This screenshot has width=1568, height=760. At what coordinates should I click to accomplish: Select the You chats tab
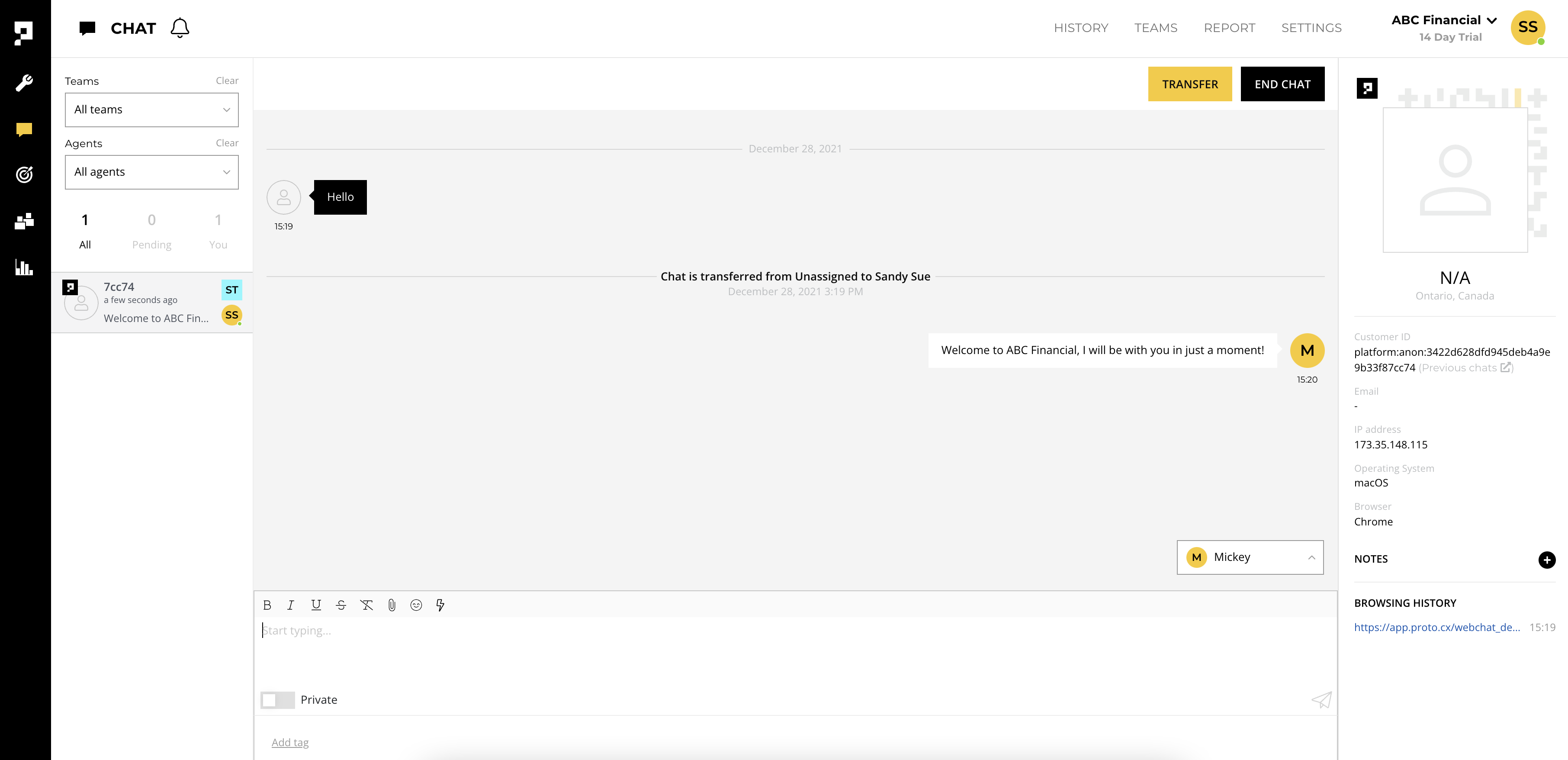tap(218, 232)
